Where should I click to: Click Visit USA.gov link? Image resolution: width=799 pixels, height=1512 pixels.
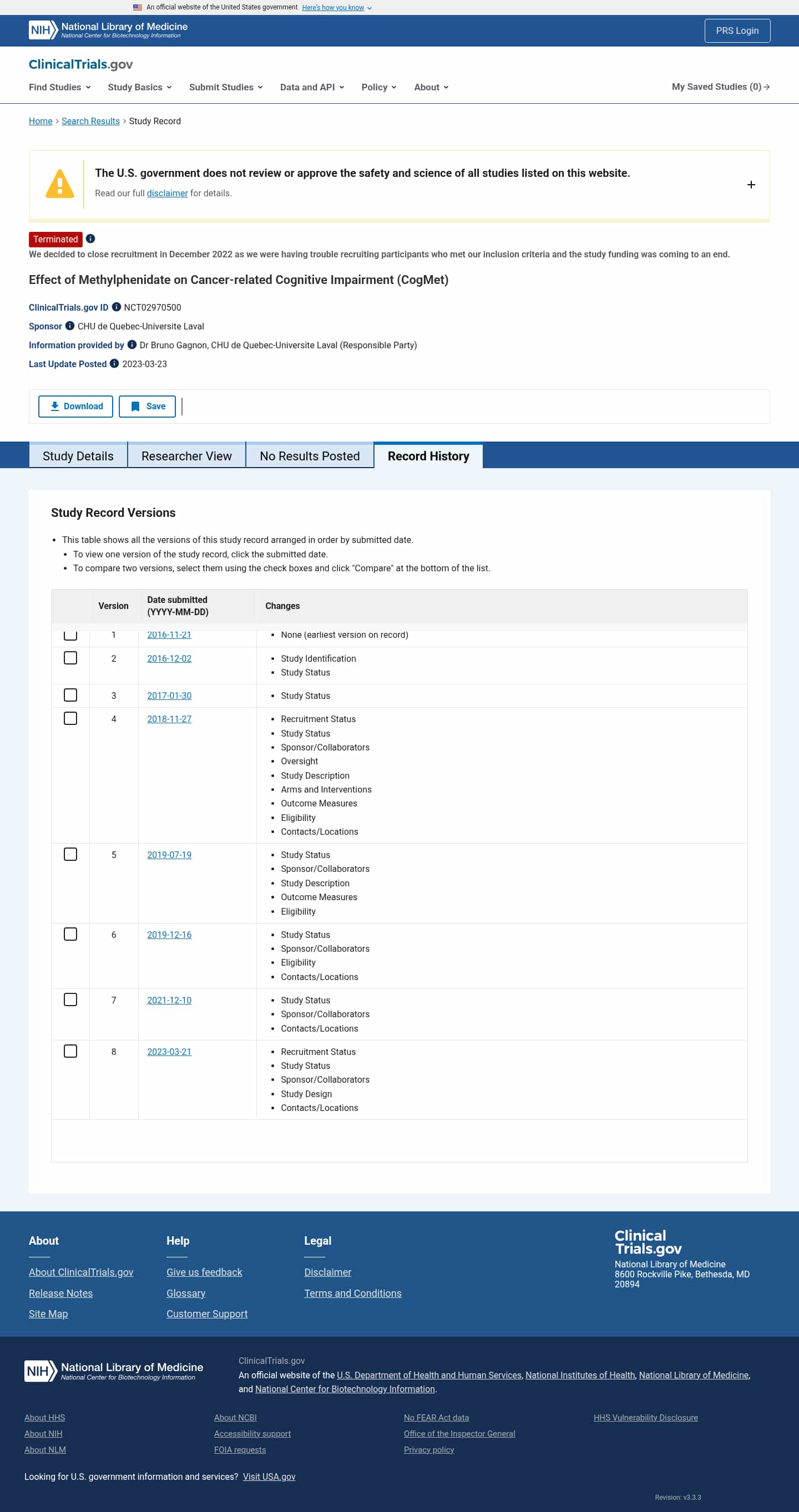click(269, 1476)
